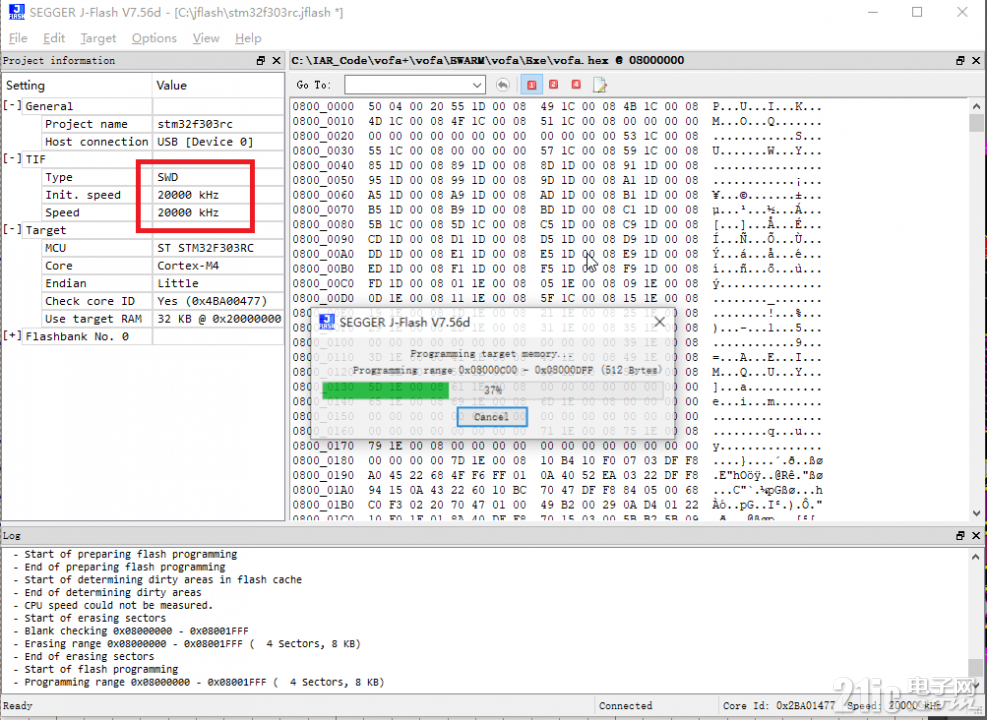Image resolution: width=987 pixels, height=720 pixels.
Task: Click the General tree row label
Action: 49,106
